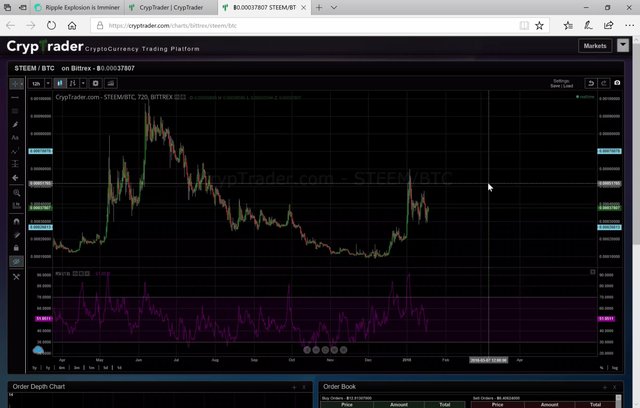640x408 pixels.
Task: Open the indicators button
Action: [111, 84]
